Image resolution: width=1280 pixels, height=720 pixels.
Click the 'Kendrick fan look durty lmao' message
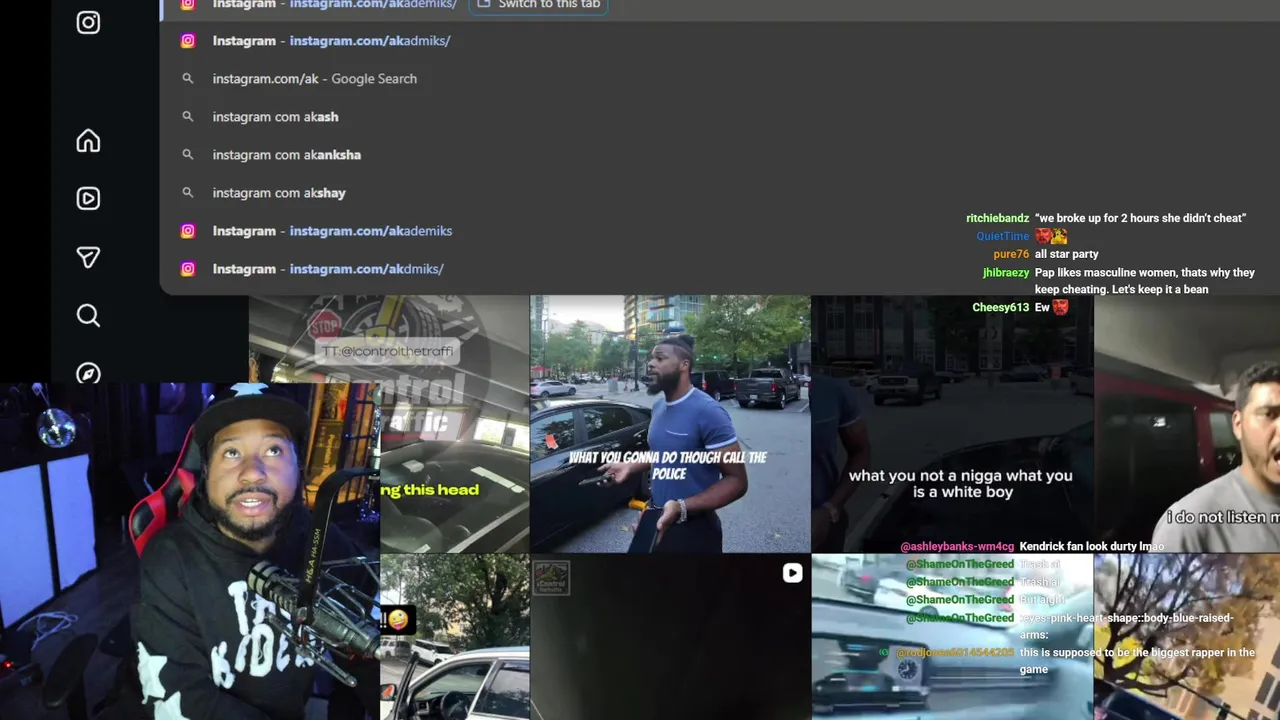point(1092,547)
